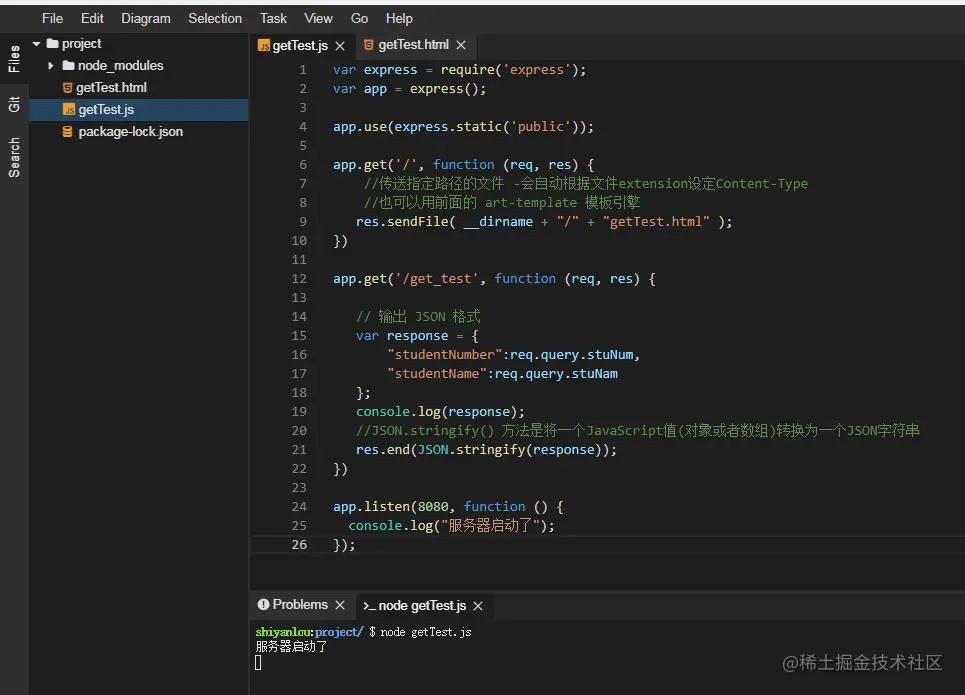Screen dimensions: 965x695
Task: Open the Problems panel tab
Action: pos(300,605)
